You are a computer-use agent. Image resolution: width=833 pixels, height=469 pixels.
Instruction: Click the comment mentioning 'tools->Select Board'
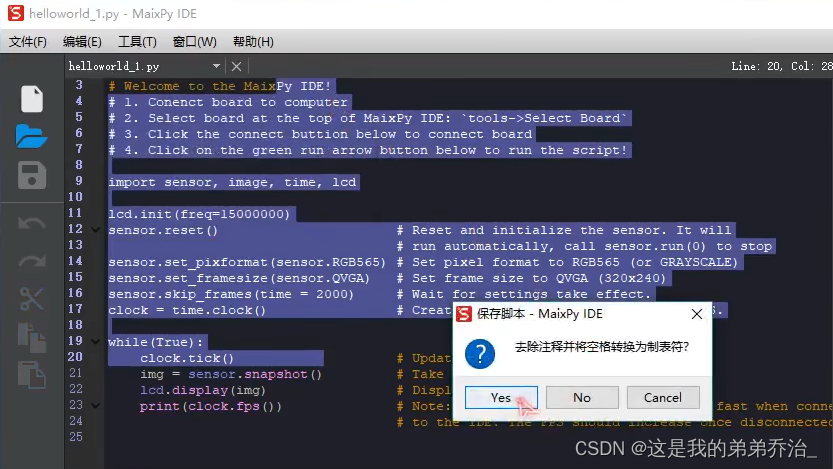(x=368, y=118)
